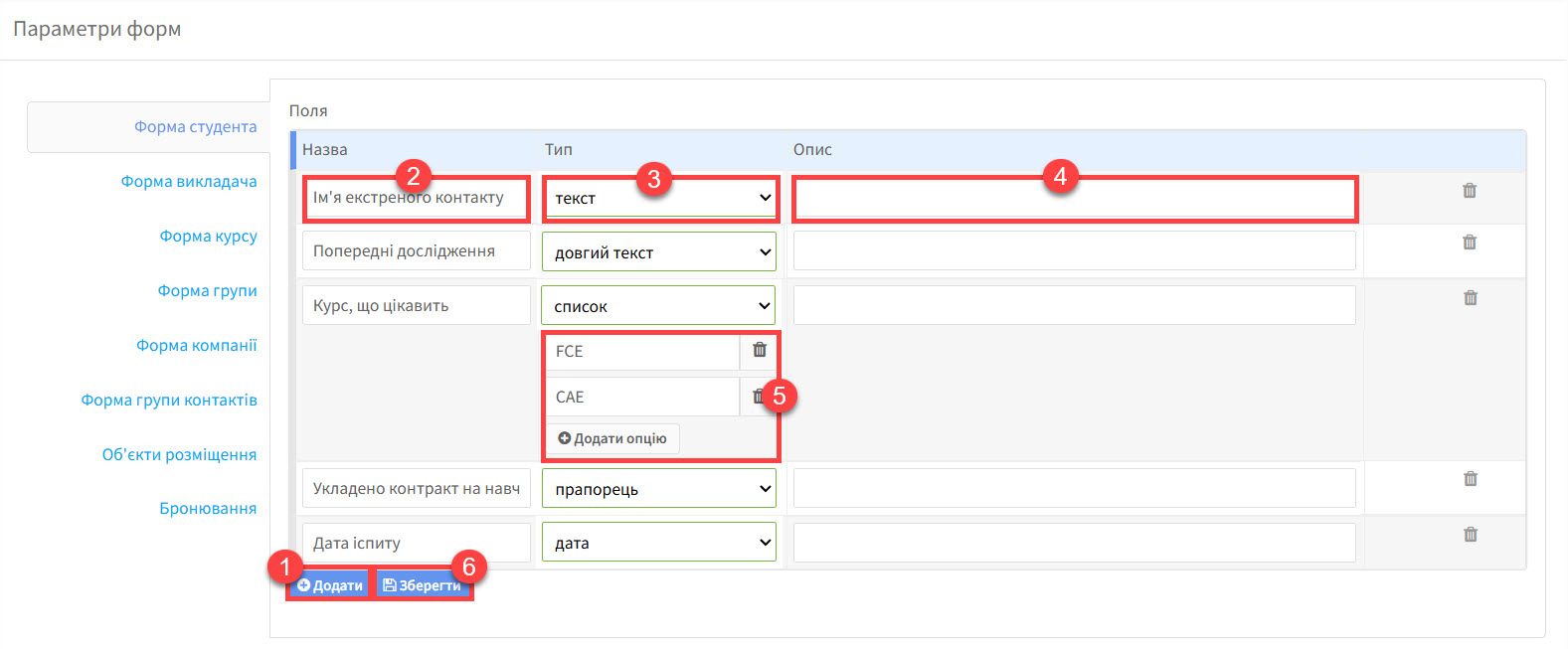Open the список type dropdown
1568x649 pixels.
pos(659,306)
